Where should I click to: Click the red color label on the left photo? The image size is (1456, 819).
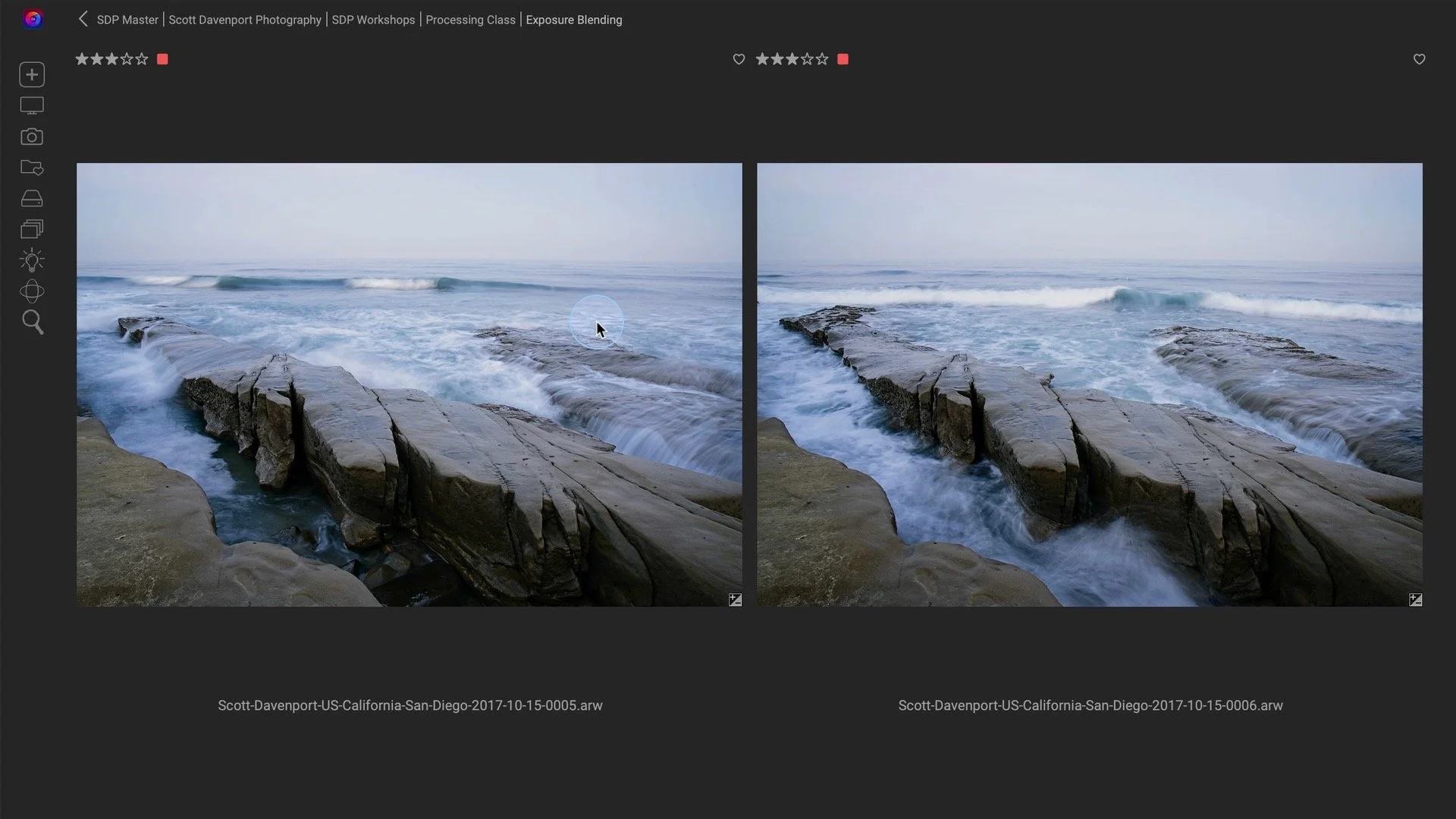(162, 59)
